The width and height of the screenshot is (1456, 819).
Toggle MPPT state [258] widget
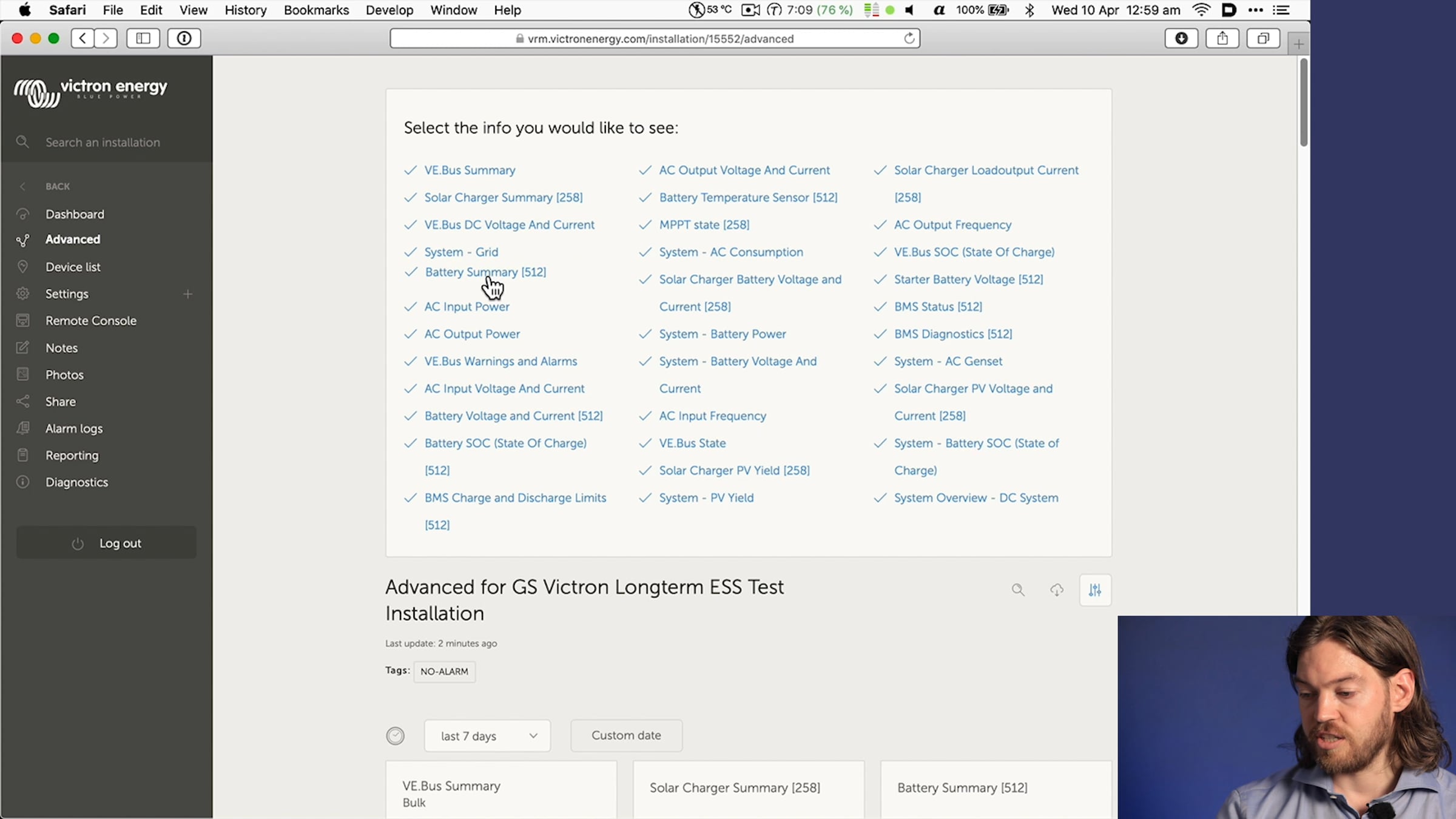click(704, 225)
